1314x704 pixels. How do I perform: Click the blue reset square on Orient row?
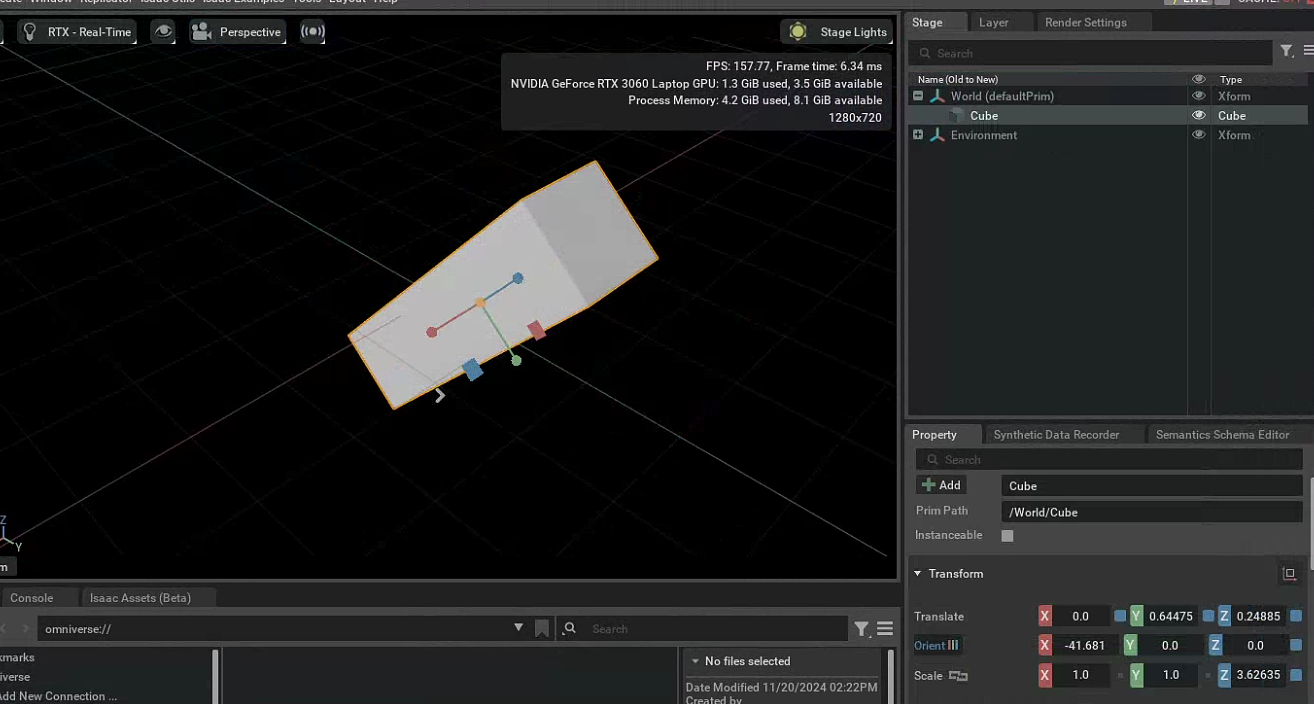[x=1296, y=646]
